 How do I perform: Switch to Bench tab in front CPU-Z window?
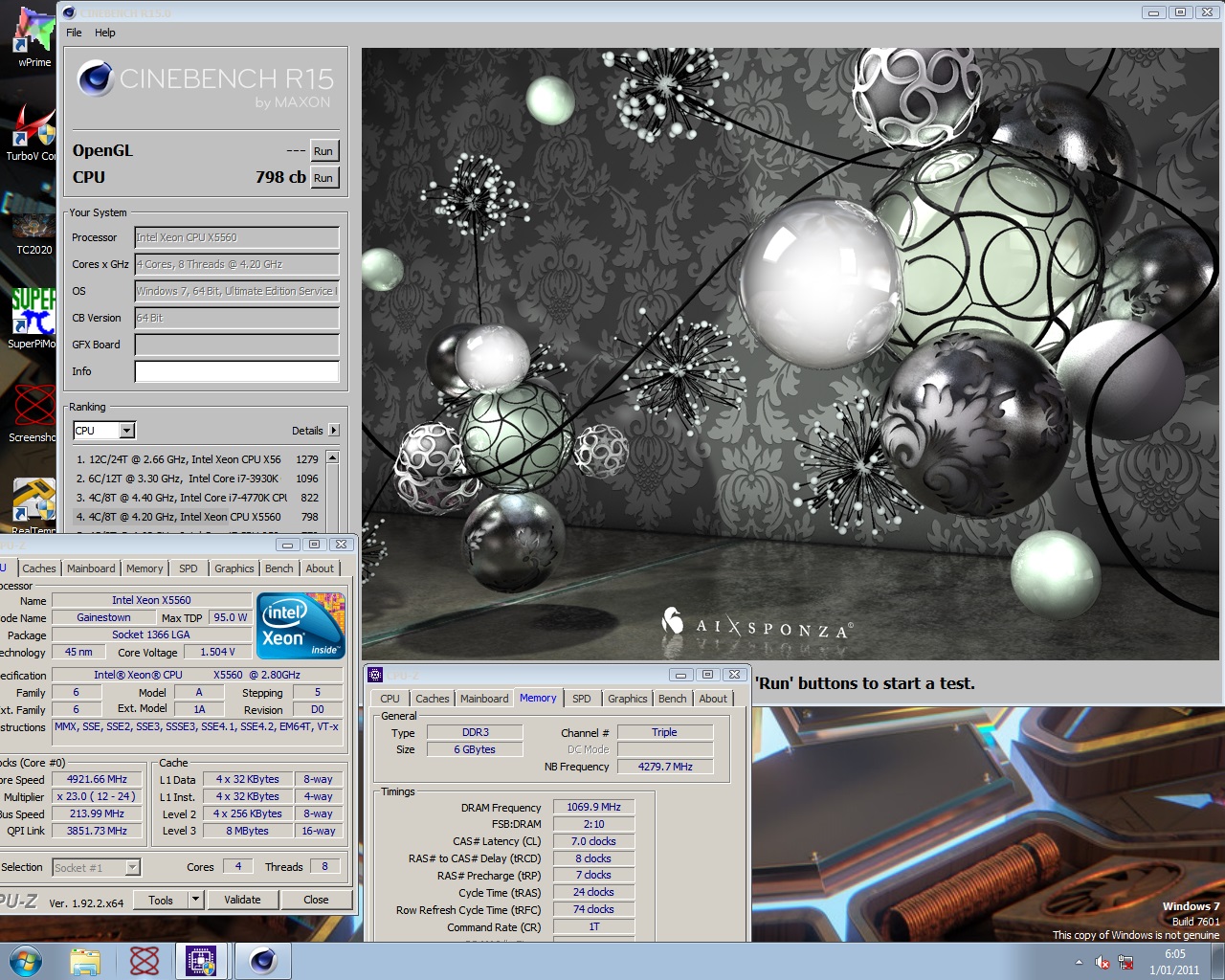[x=279, y=568]
